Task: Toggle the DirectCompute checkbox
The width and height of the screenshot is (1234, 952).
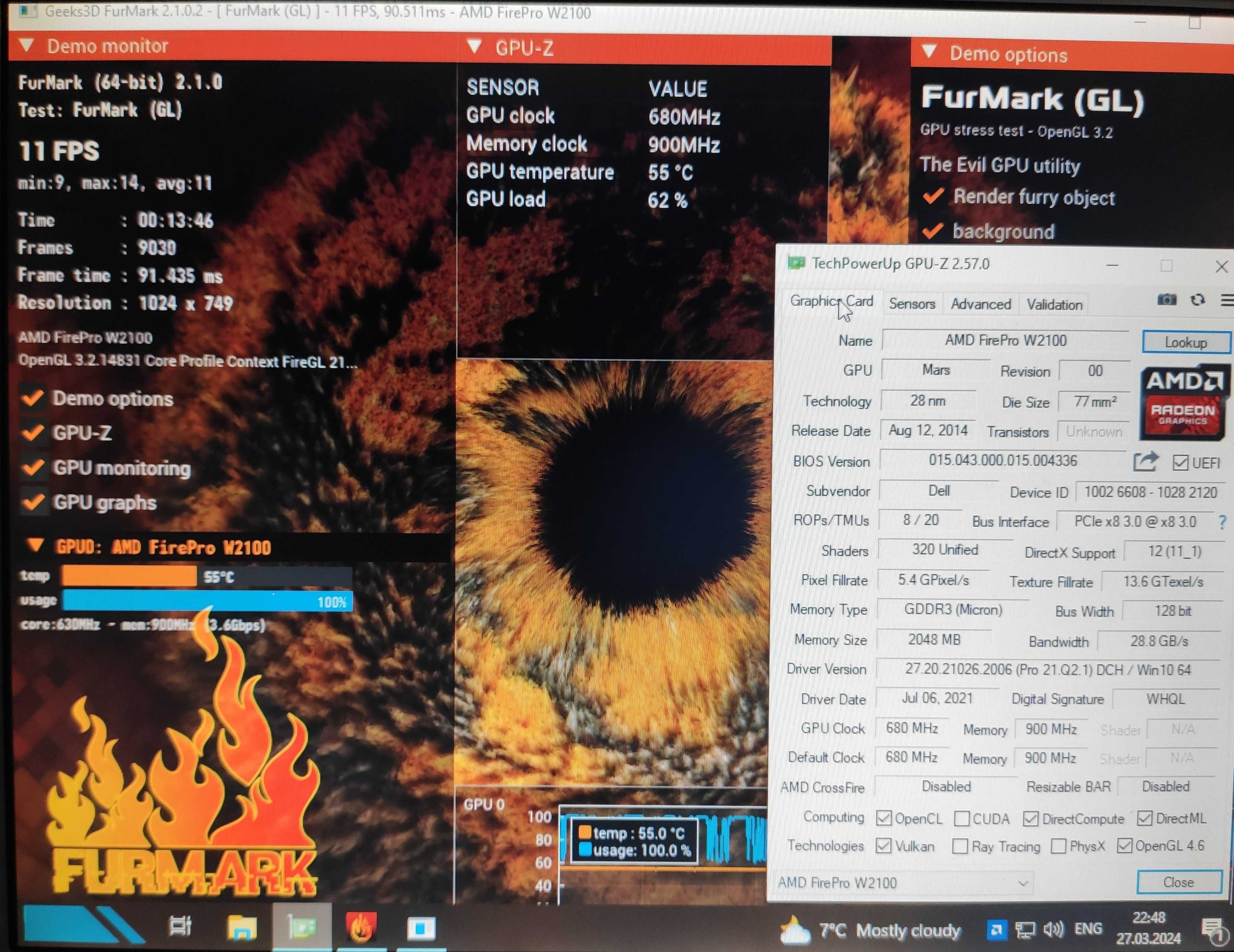Action: [1031, 818]
